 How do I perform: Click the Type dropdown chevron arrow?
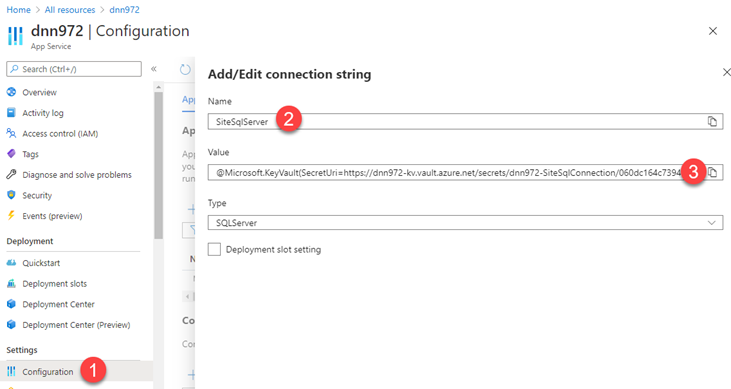click(x=711, y=223)
